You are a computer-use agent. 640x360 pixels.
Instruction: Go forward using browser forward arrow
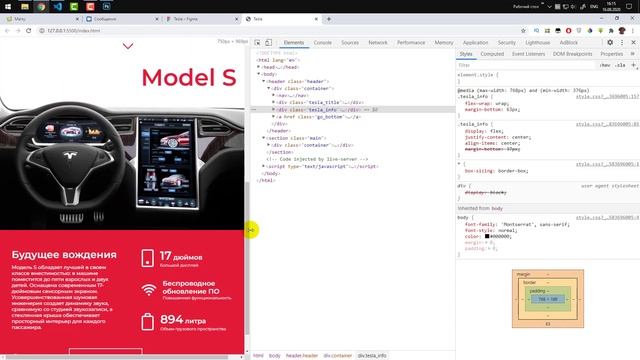18,31
